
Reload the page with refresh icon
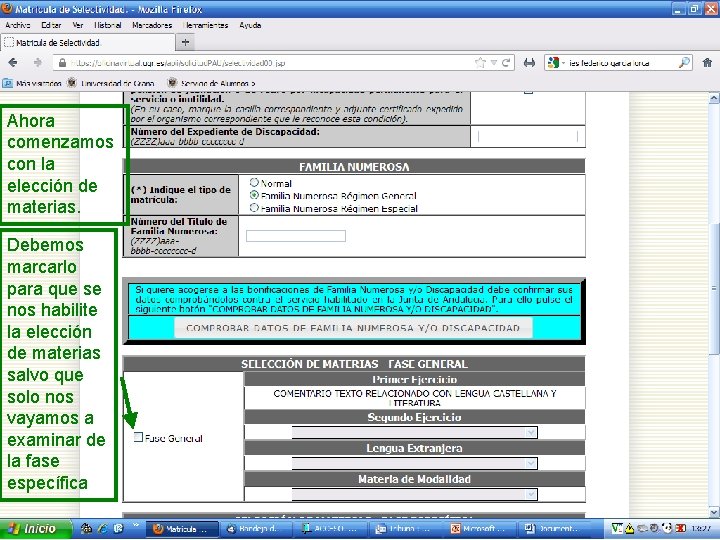coord(506,62)
